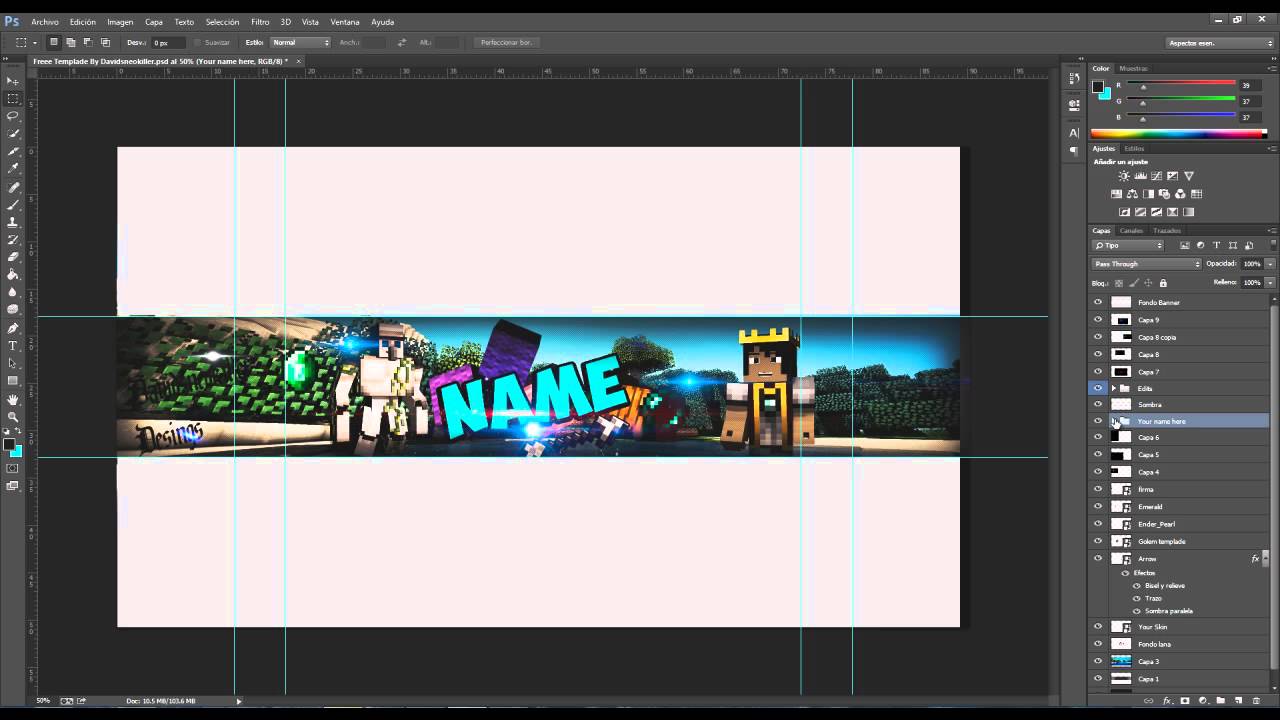Viewport: 1280px width, 720px height.
Task: Add a Brightness/Contrast adjustment
Action: [x=1124, y=176]
